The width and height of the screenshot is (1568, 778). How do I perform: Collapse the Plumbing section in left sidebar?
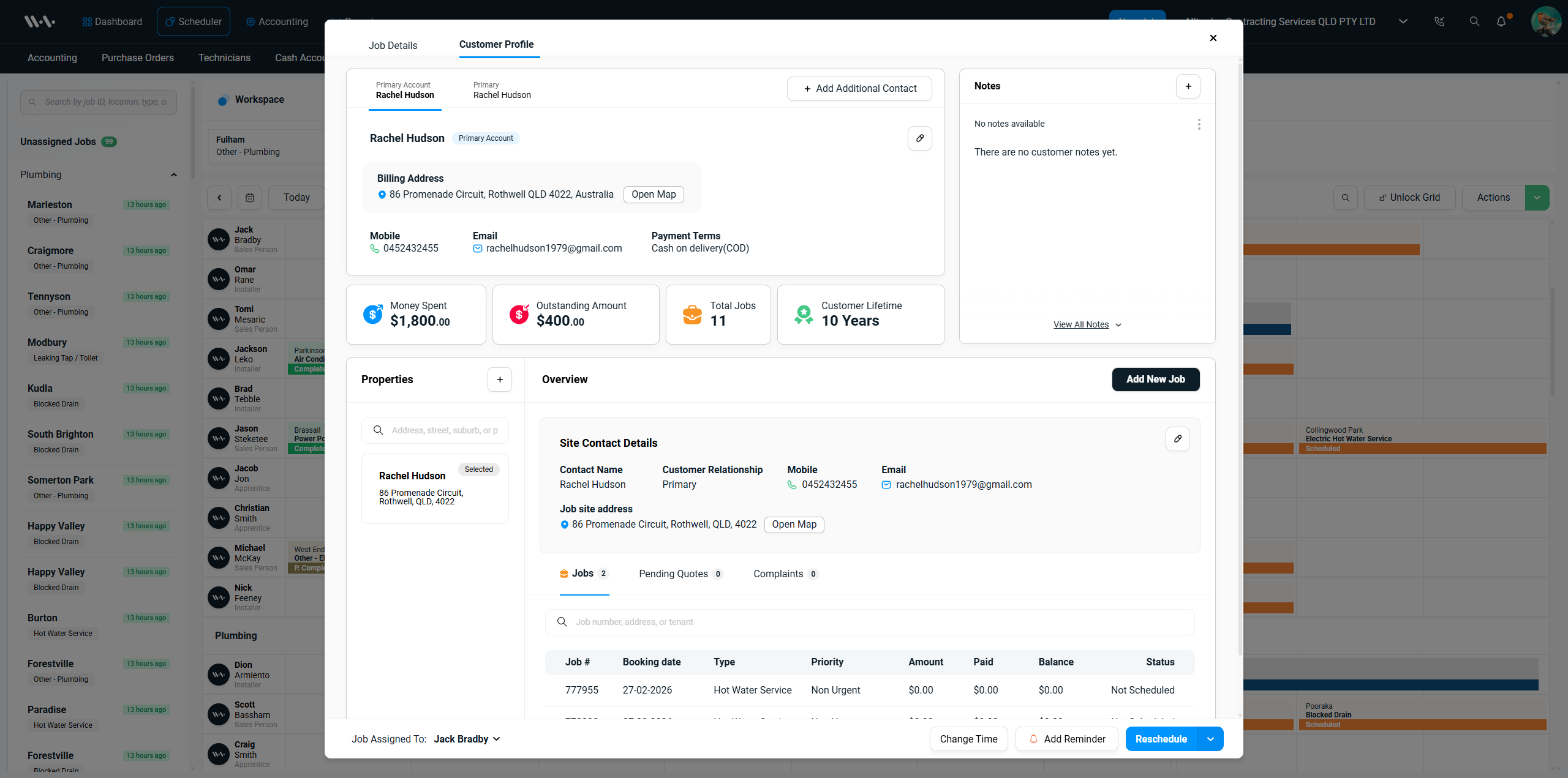174,174
